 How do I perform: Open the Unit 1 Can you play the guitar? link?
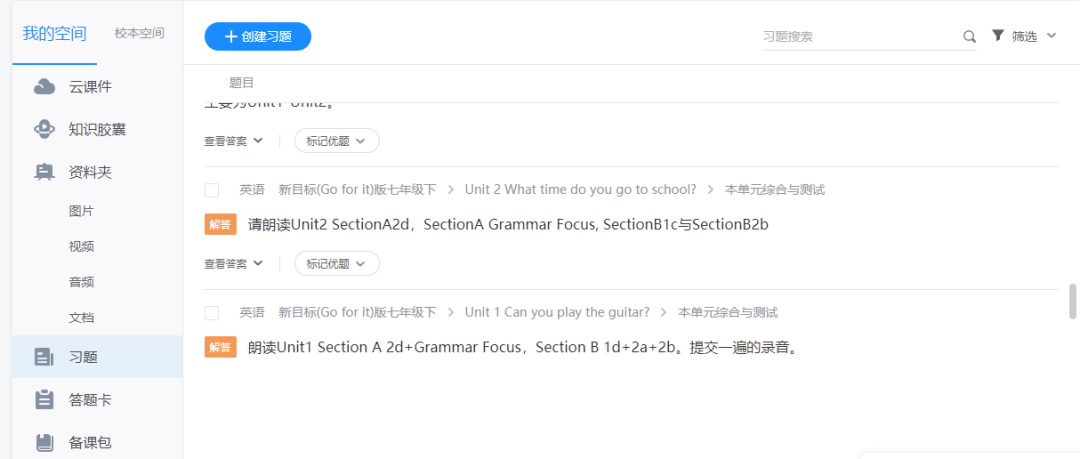tap(556, 313)
